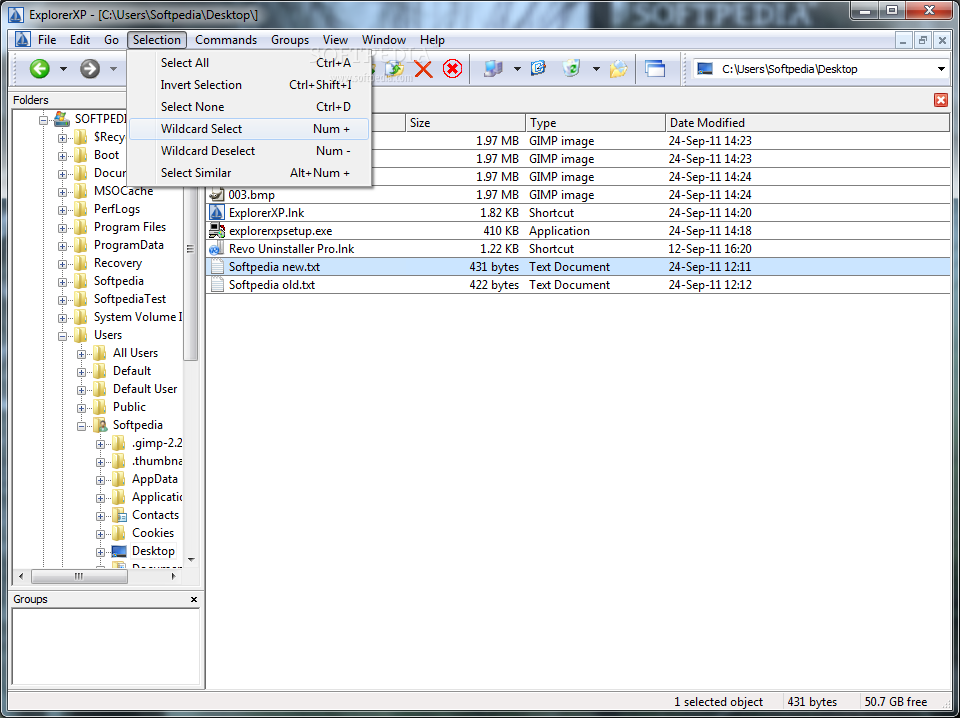Viewport: 960px width, 718px height.
Task: Choose Select None menu entry
Action: coord(249,107)
